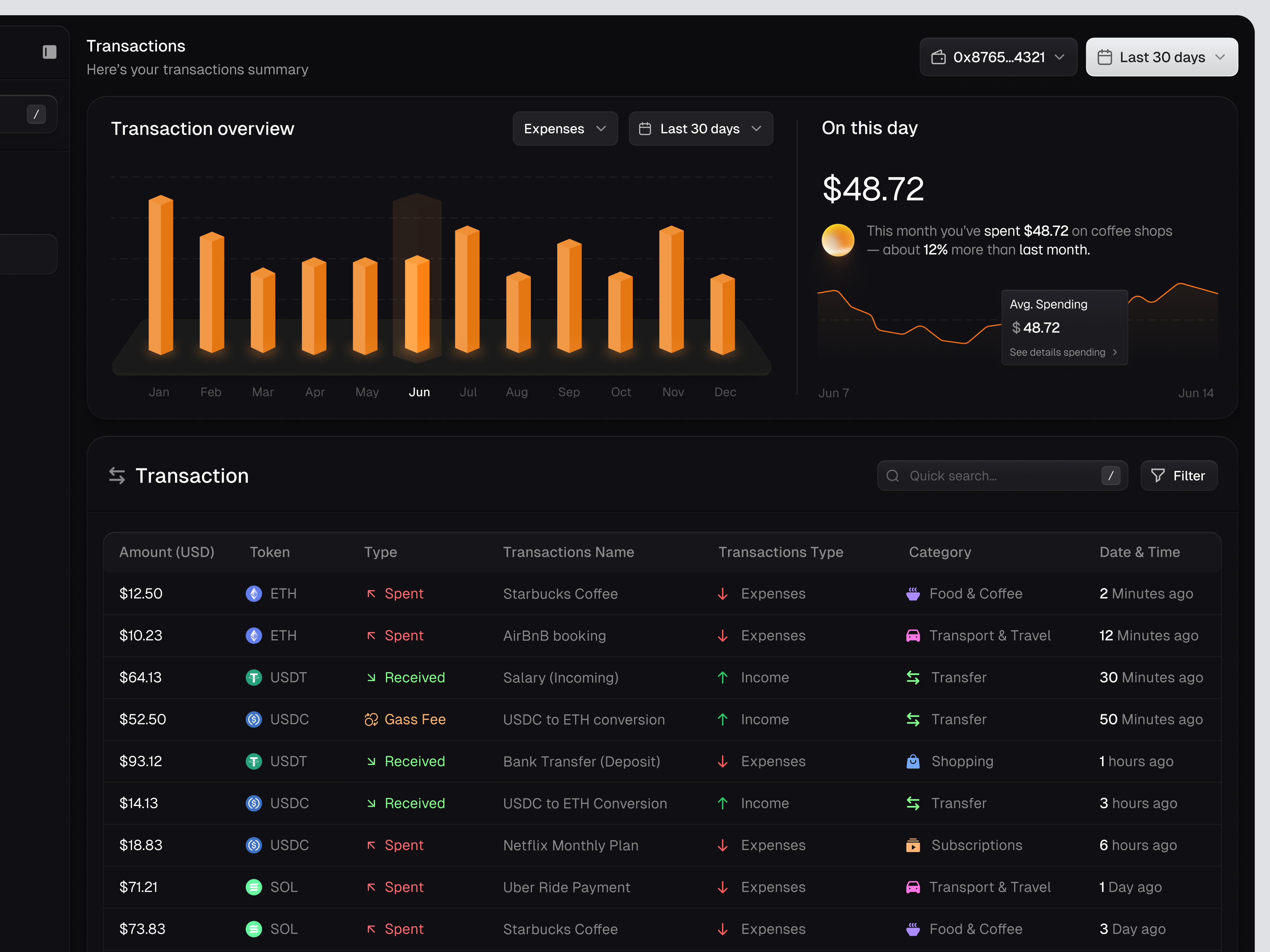Click the car icon in AirBnB booking row
Screen dimensions: 1270x952
point(913,635)
